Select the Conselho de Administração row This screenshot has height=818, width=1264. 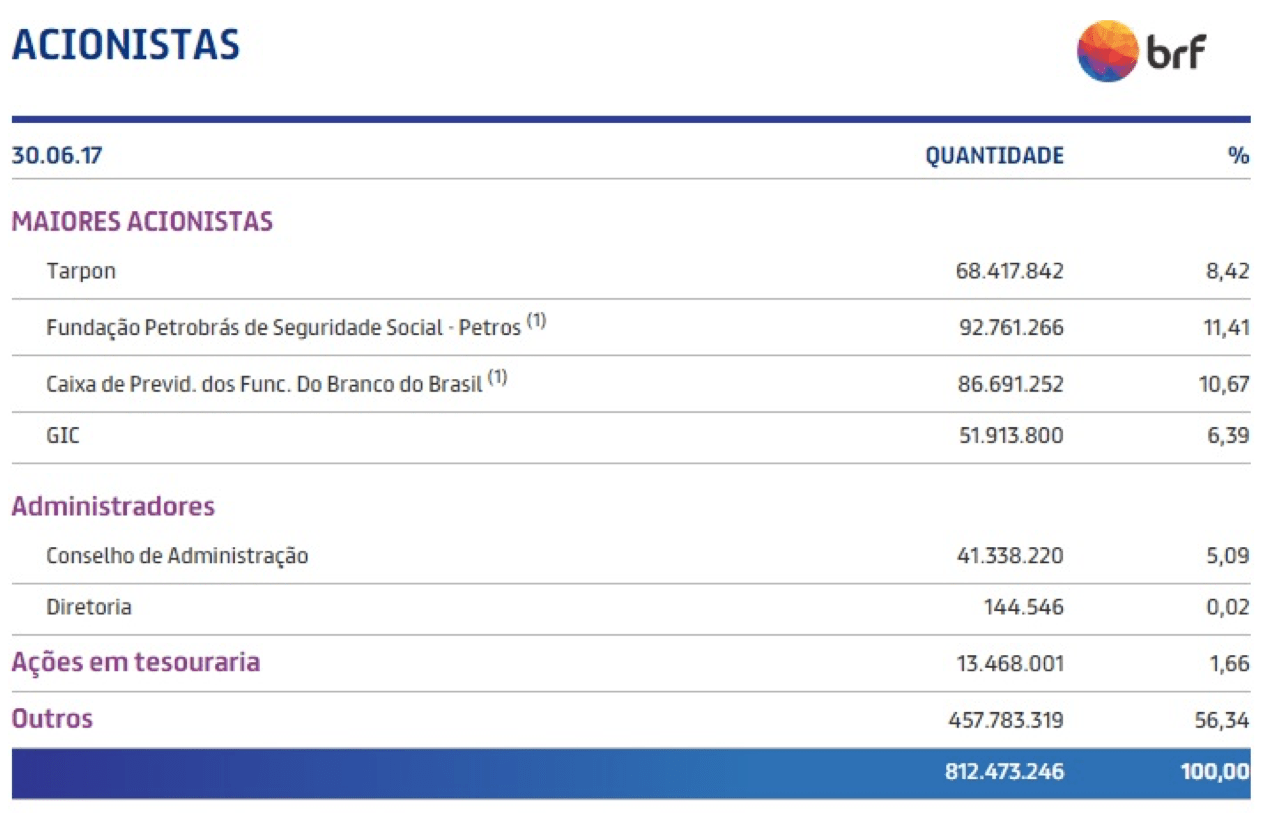(x=631, y=555)
